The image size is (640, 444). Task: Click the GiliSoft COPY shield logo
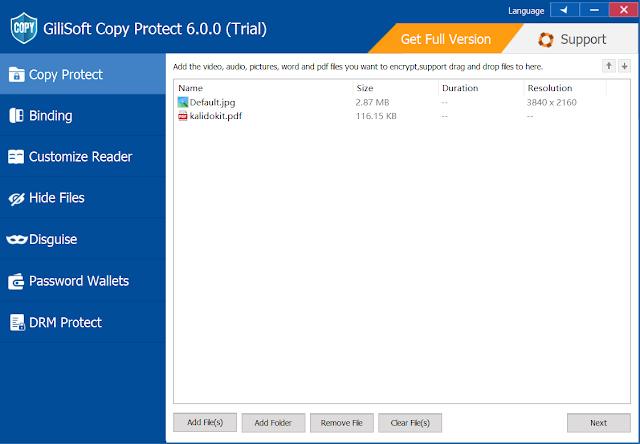[x=24, y=28]
